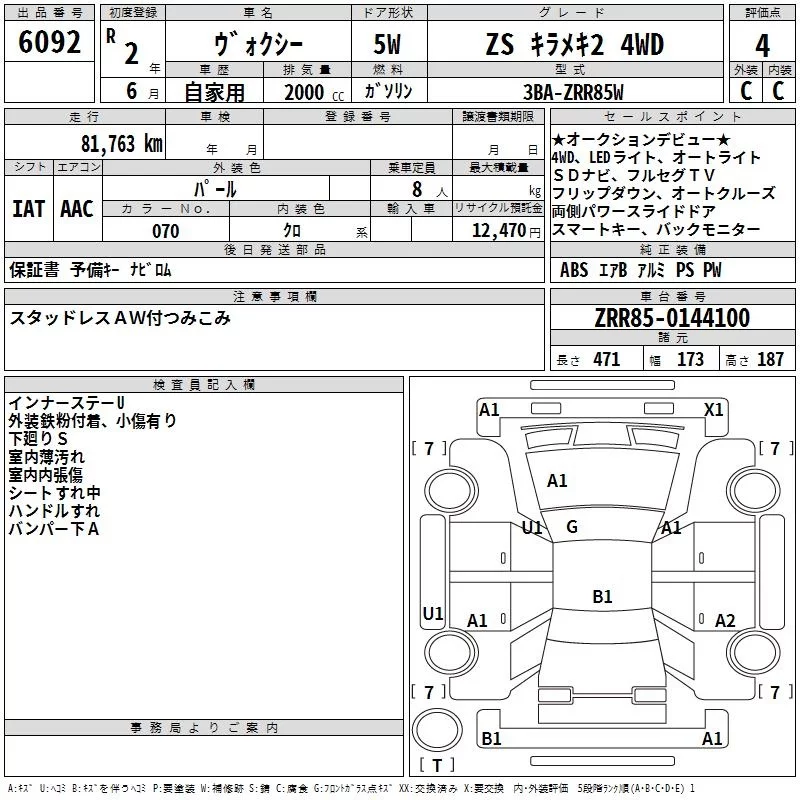Select inspector note シートすれ中

(55, 493)
